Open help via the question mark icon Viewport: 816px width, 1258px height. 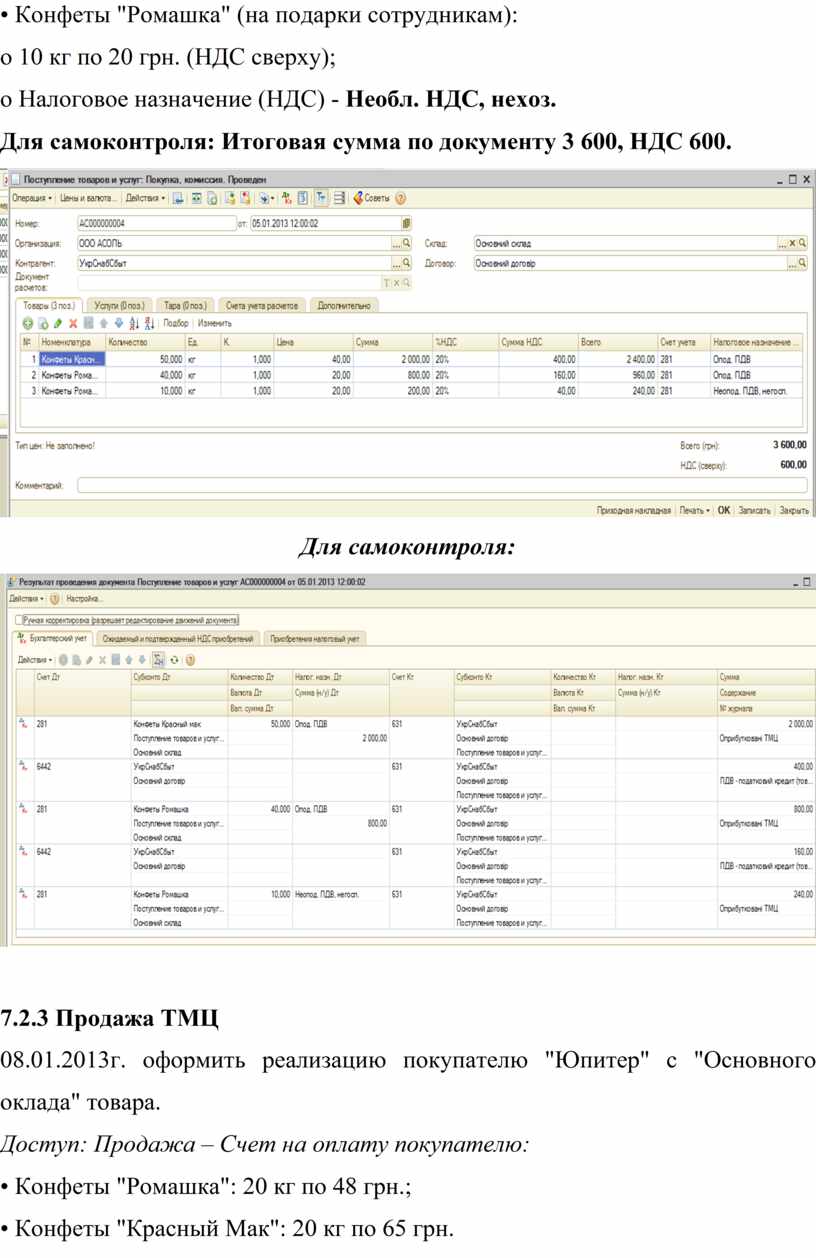click(401, 198)
